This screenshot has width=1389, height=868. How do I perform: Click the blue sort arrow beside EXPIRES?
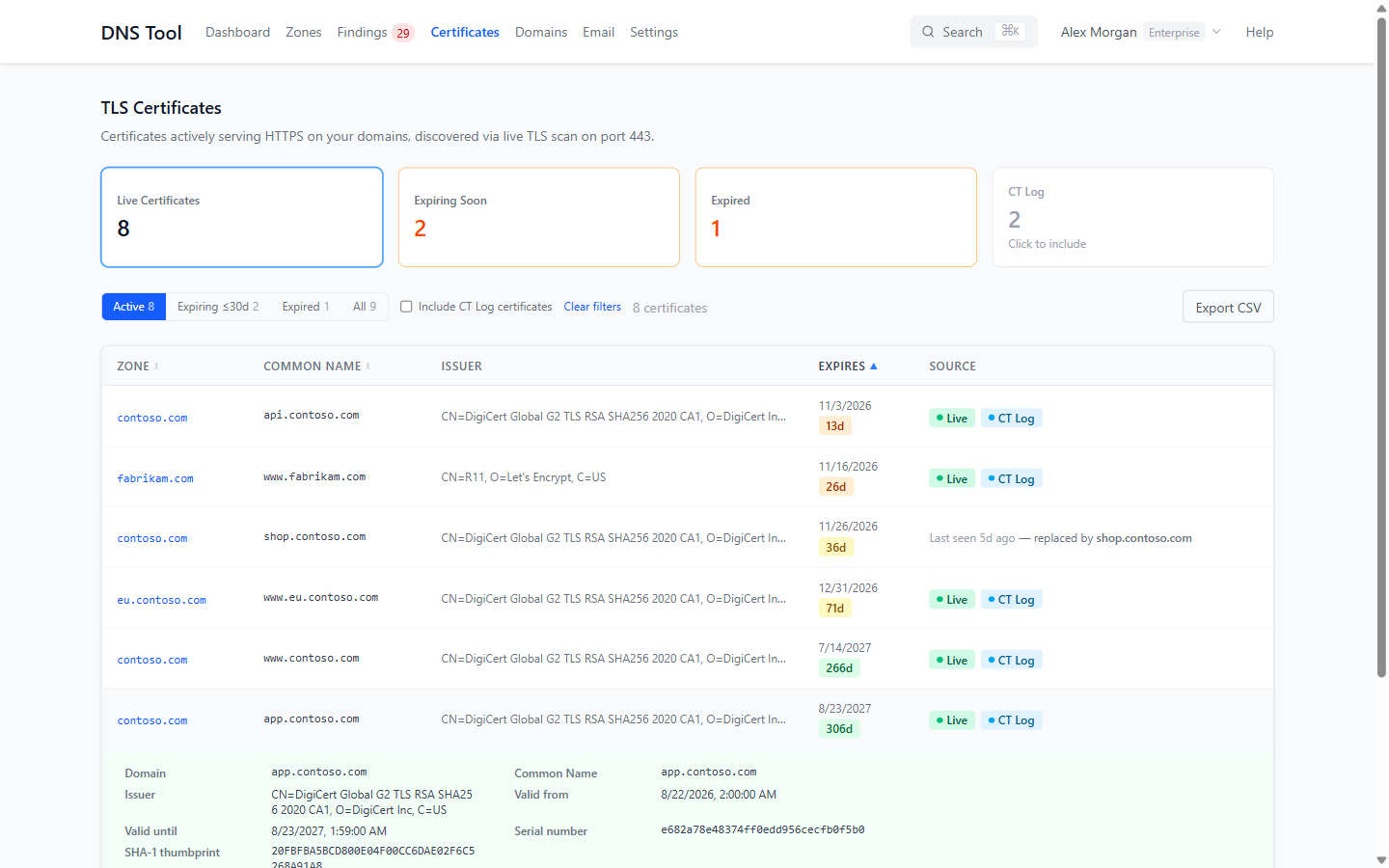coord(874,366)
